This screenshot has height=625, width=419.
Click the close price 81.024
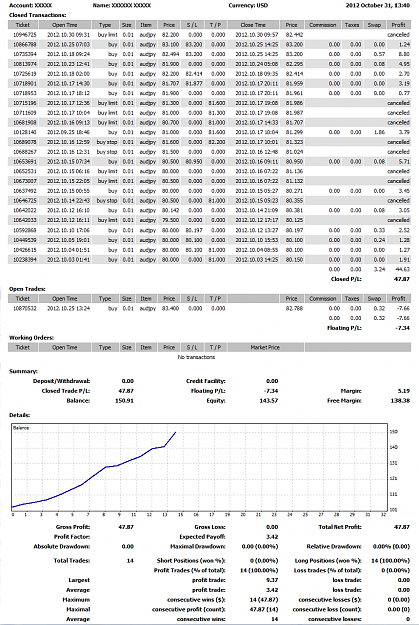(294, 152)
